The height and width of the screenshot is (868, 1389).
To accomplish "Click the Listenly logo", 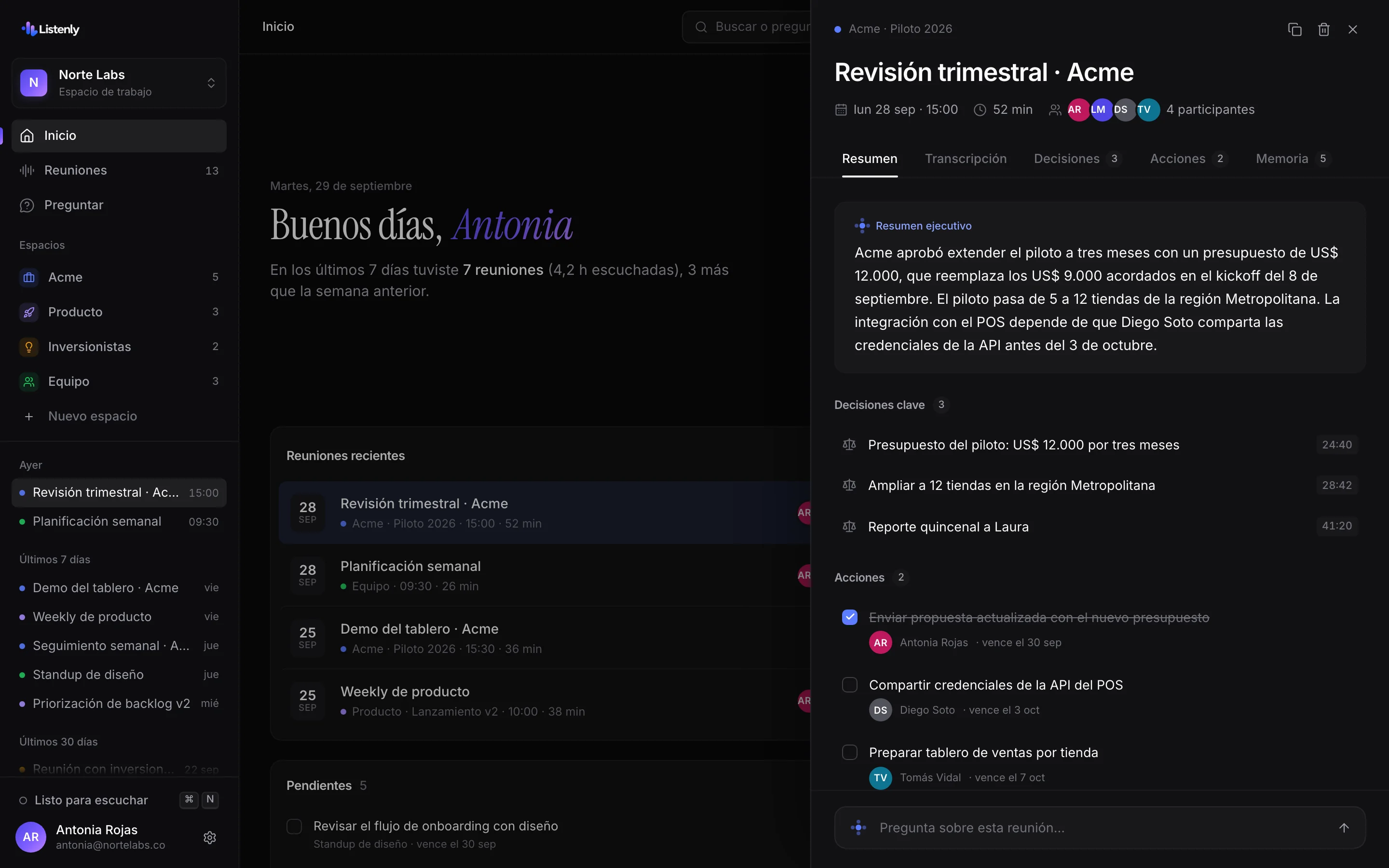I will (x=51, y=29).
